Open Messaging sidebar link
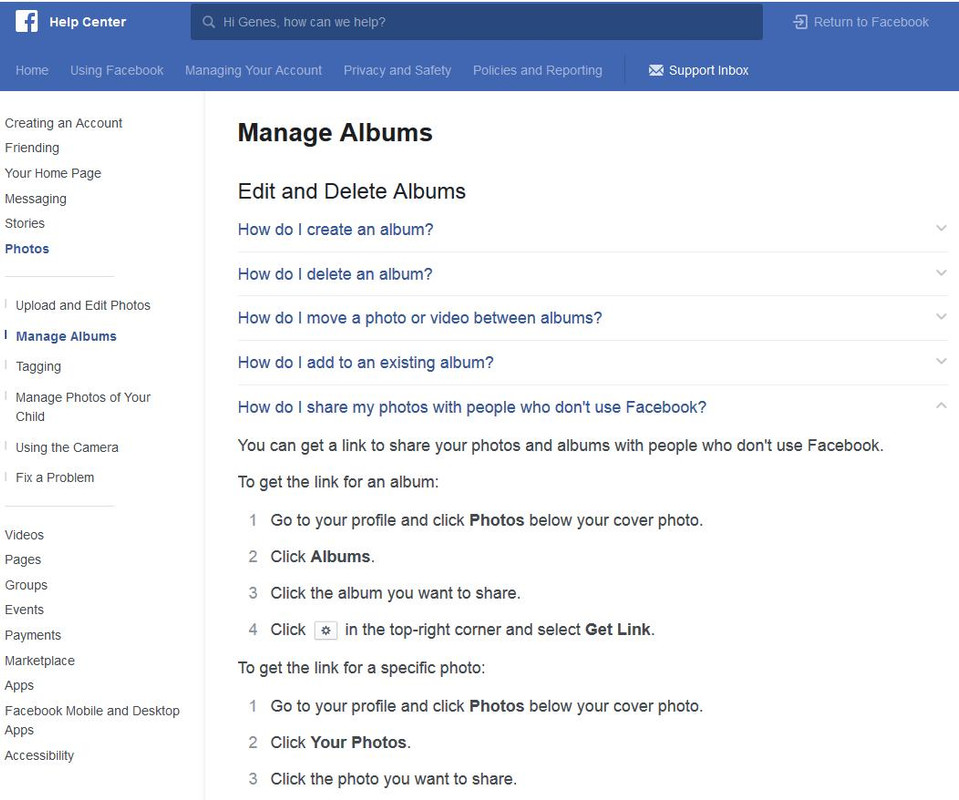Viewport: 959px width, 800px height. (35, 199)
